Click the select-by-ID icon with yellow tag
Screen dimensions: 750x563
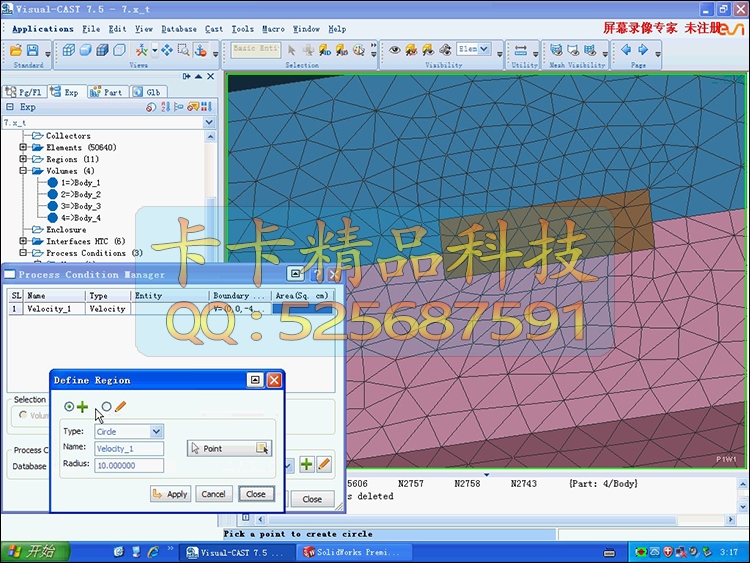coord(325,50)
